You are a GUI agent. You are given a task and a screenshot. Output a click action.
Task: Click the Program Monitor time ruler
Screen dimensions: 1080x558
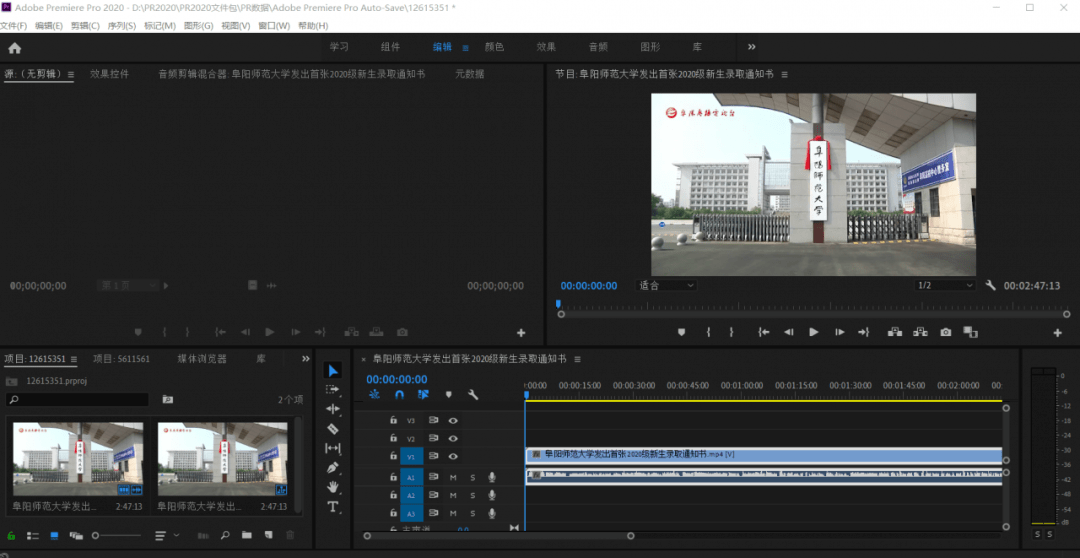tap(813, 304)
